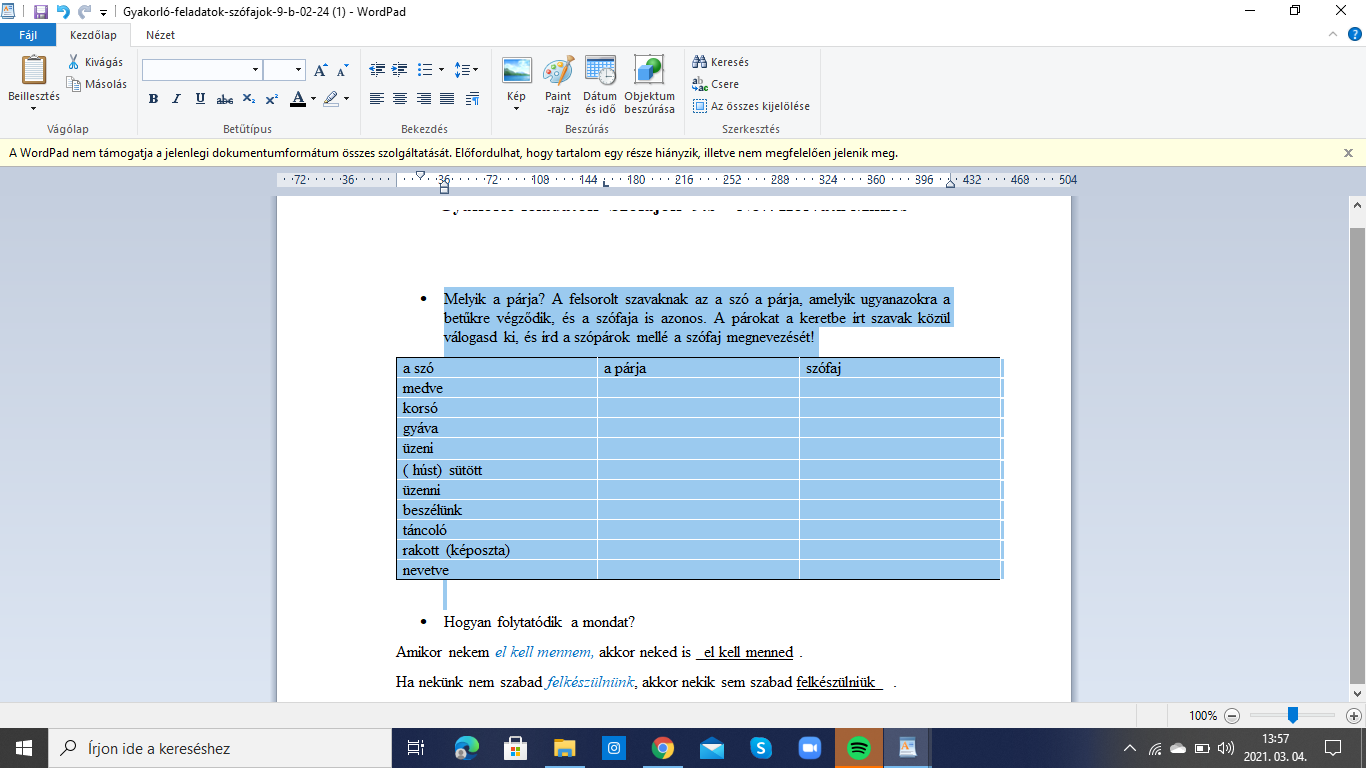Viewport: 1366px width, 768px height.
Task: Click the grow font size icon
Action: pos(321,70)
